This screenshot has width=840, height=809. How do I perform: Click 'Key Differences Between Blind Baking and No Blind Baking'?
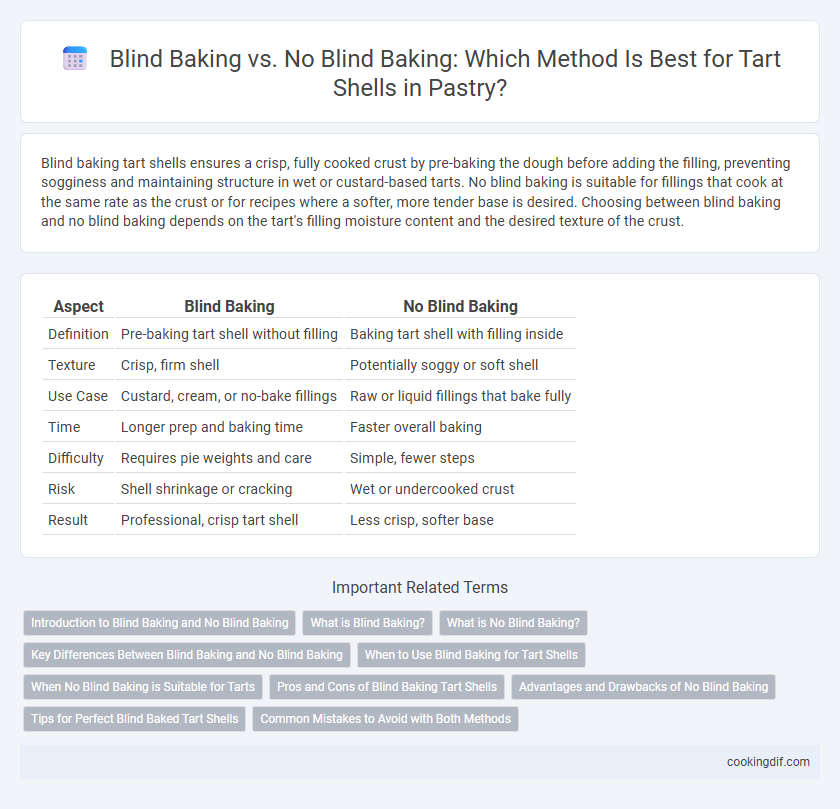pyautogui.click(x=187, y=655)
